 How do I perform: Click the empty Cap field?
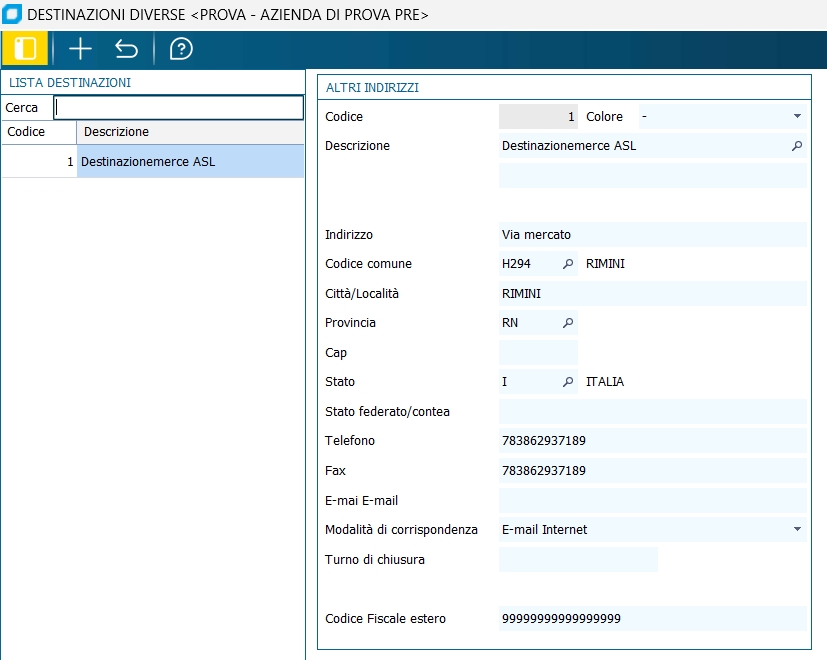point(538,353)
